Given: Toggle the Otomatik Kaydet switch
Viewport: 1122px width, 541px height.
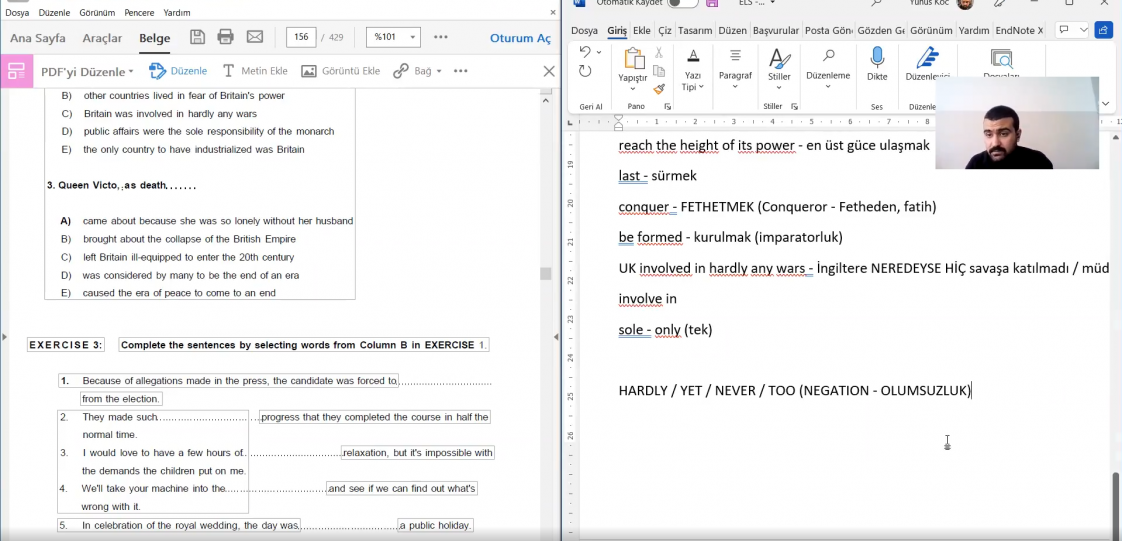Looking at the screenshot, I should pos(683,3).
